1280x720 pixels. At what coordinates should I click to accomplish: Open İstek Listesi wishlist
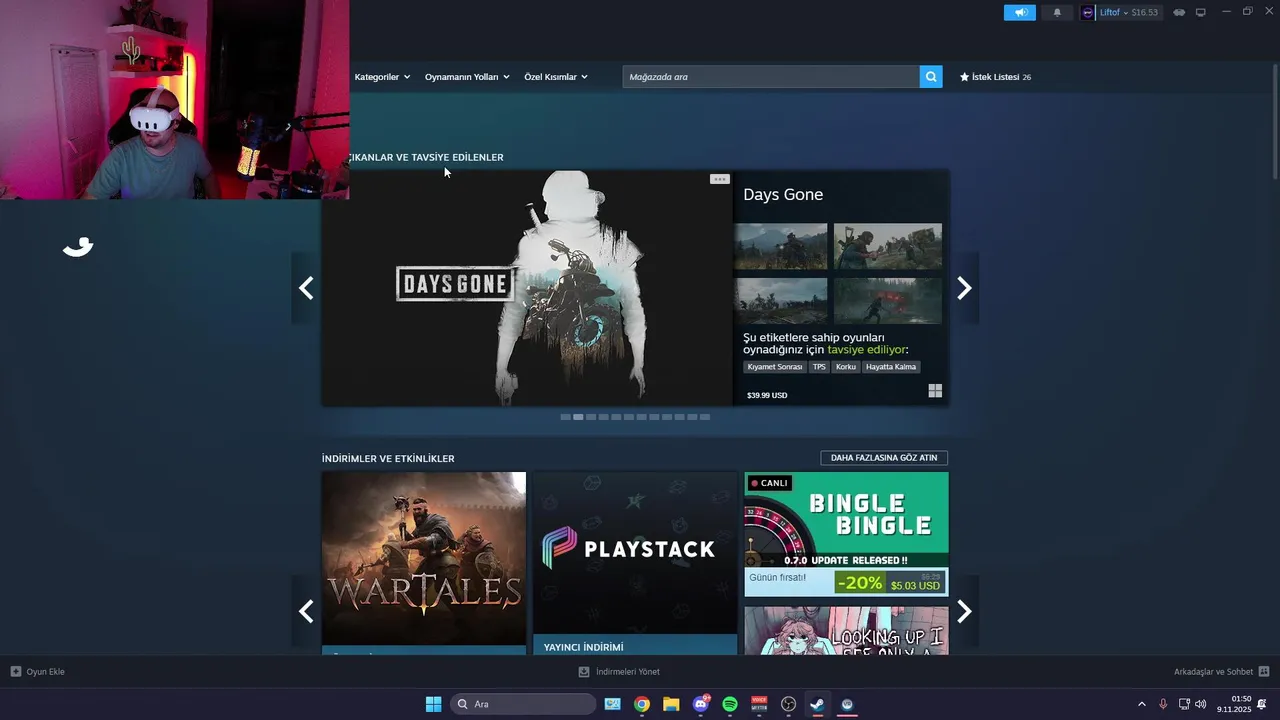(x=995, y=77)
